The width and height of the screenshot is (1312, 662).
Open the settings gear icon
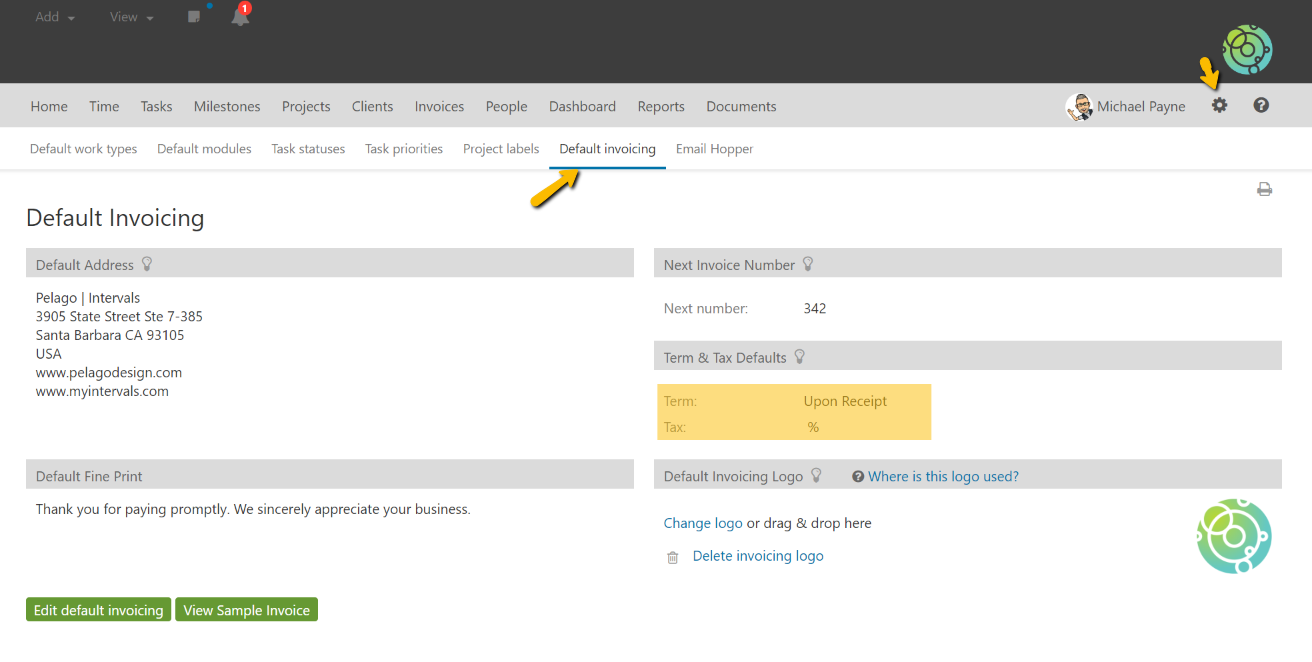pos(1219,105)
